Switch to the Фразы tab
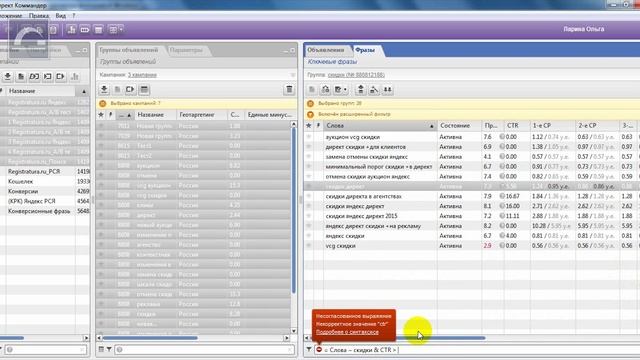Viewport: 640px width, 360px height. (365, 50)
